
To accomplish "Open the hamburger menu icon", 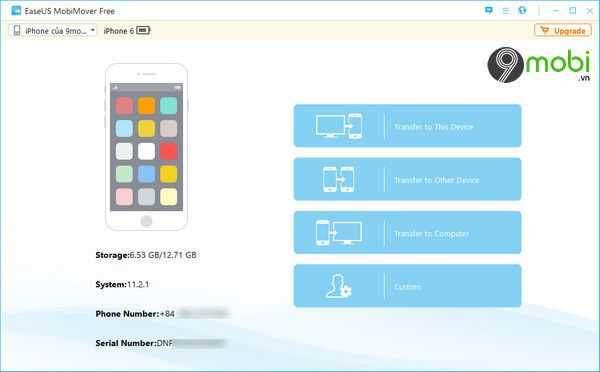I will pos(505,11).
